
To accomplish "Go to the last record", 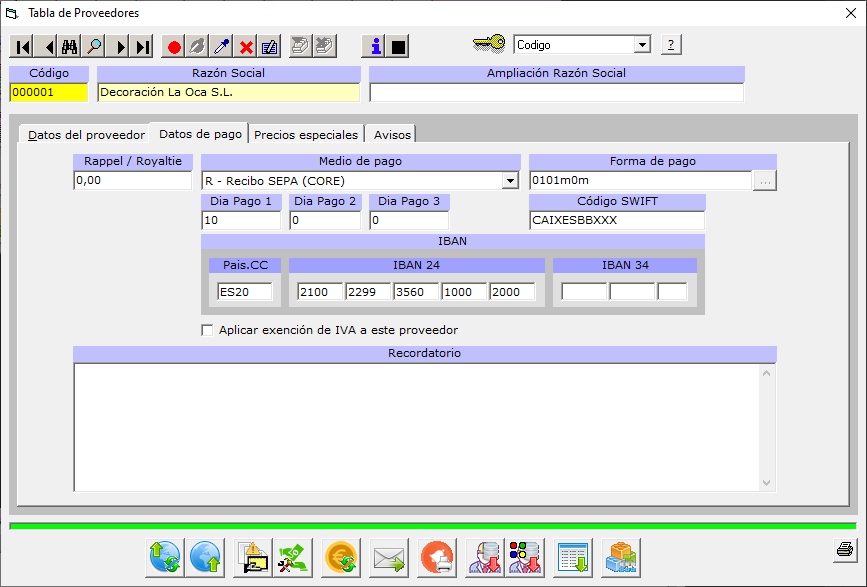I will click(143, 47).
